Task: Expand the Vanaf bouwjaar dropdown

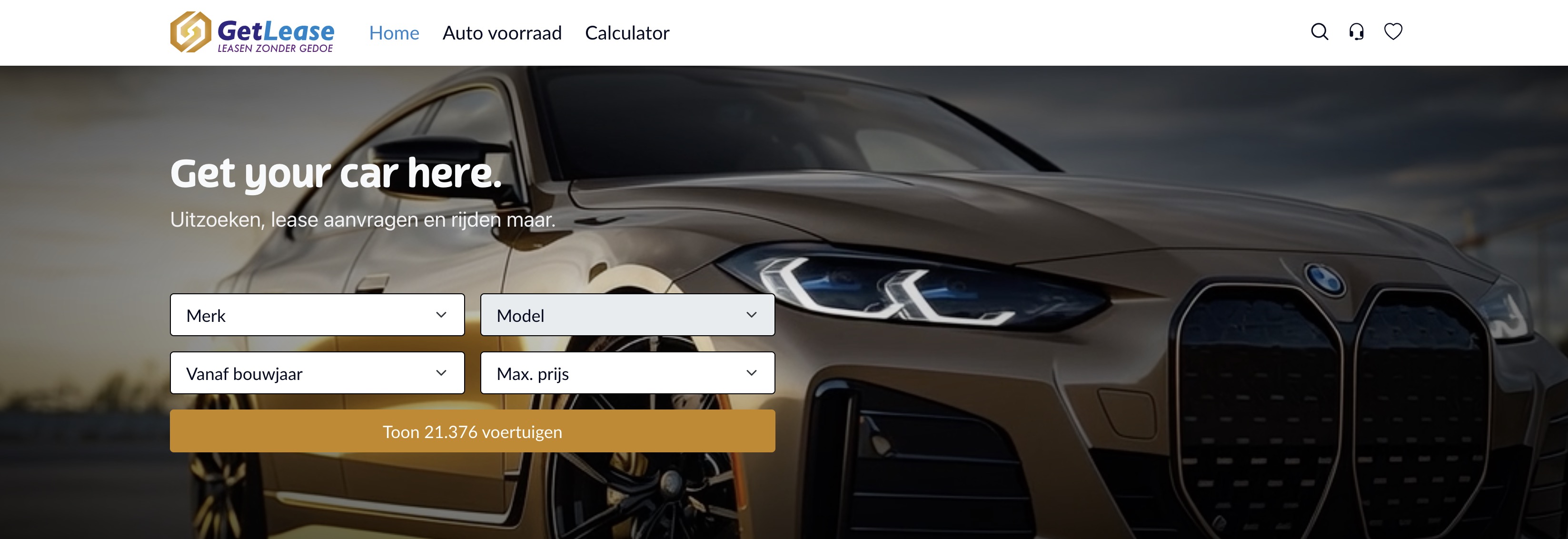Action: tap(317, 373)
